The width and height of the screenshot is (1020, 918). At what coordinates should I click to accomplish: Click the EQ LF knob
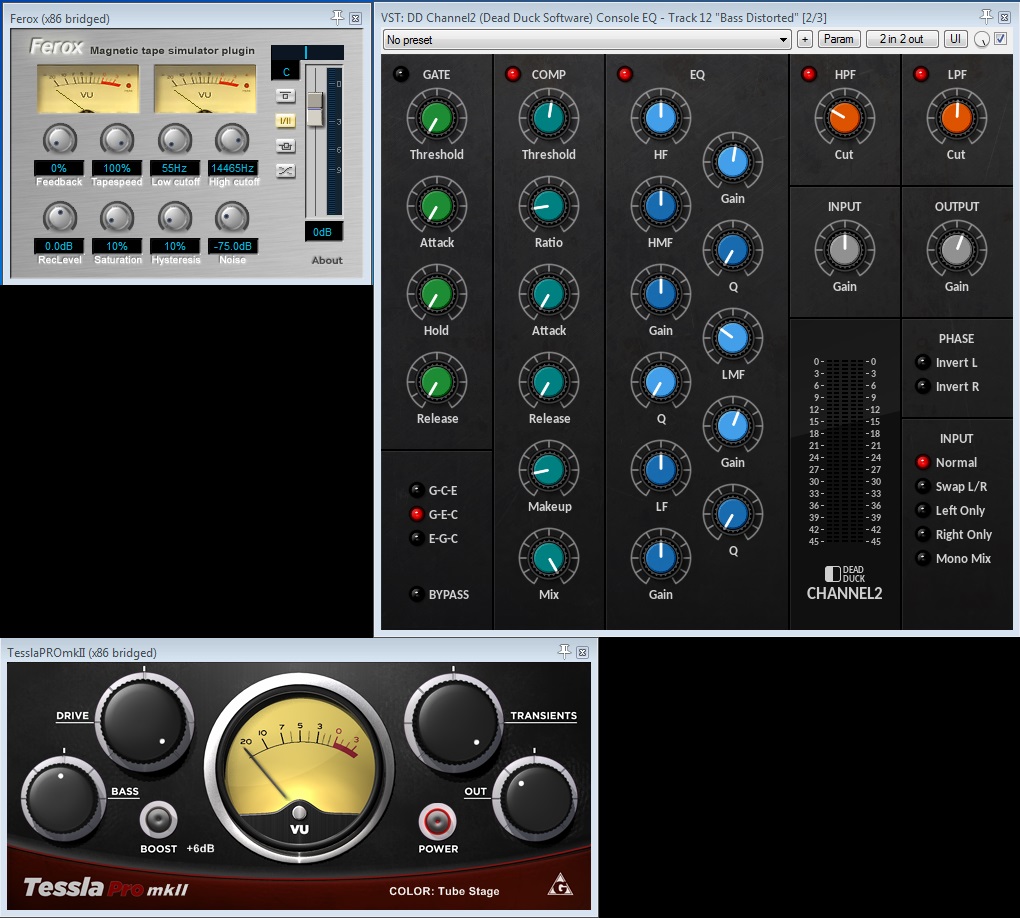pyautogui.click(x=660, y=470)
